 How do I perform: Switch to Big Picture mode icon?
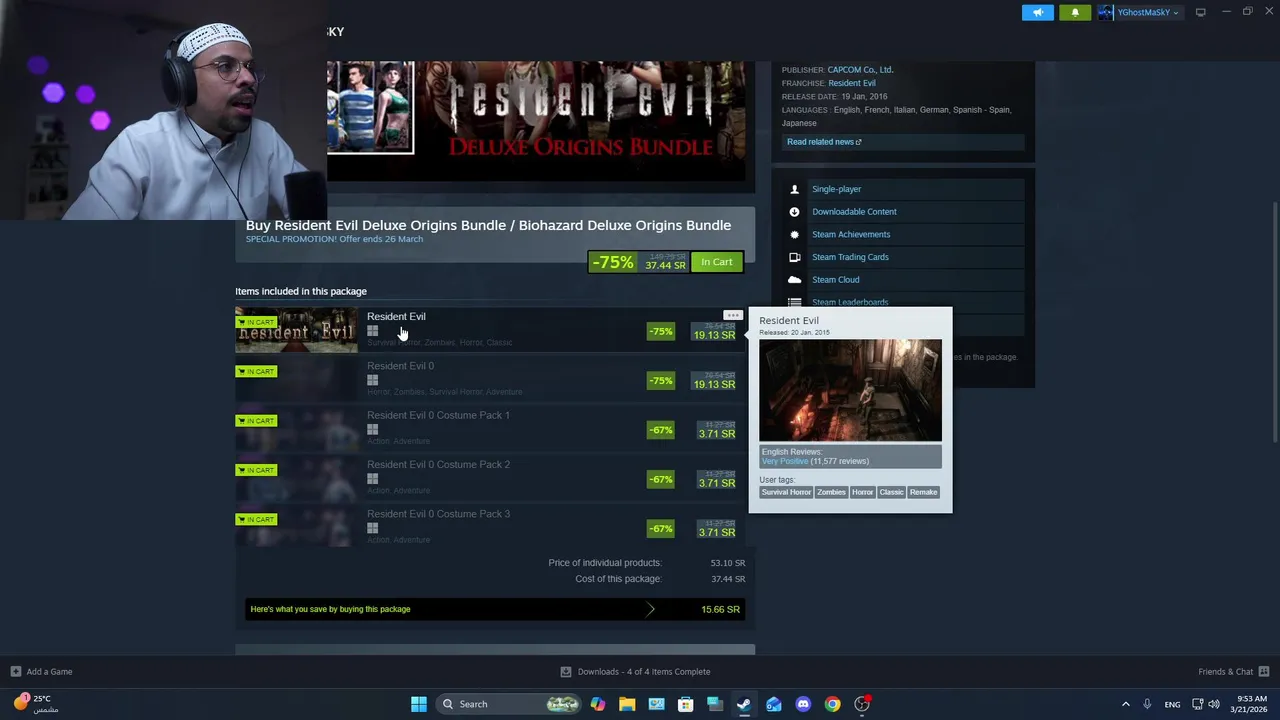click(x=1201, y=12)
